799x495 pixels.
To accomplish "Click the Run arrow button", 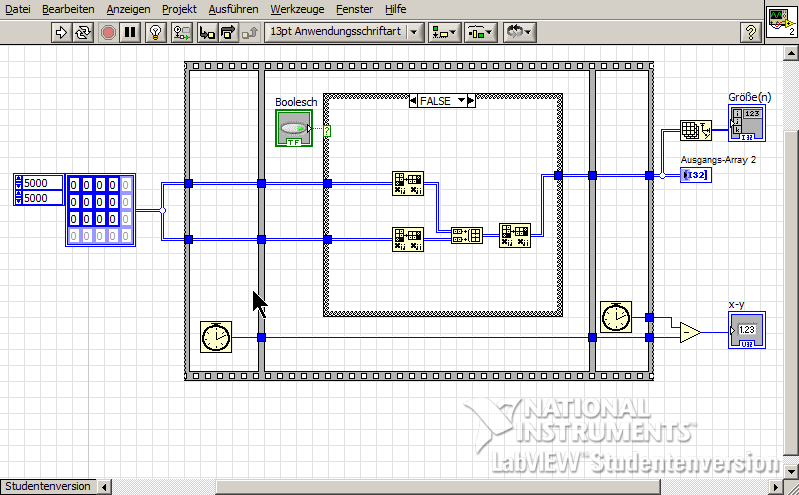I will point(60,32).
